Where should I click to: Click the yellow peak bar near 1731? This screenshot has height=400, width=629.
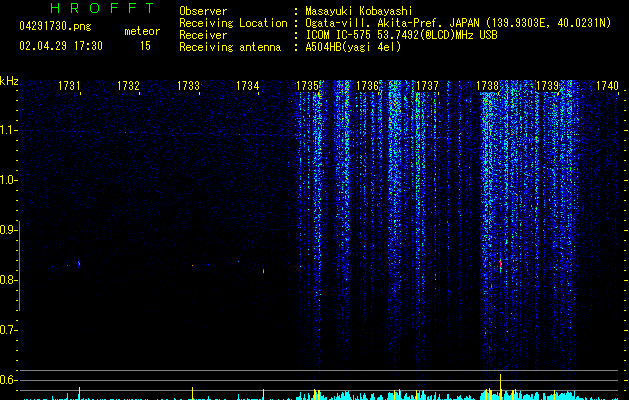(79, 393)
